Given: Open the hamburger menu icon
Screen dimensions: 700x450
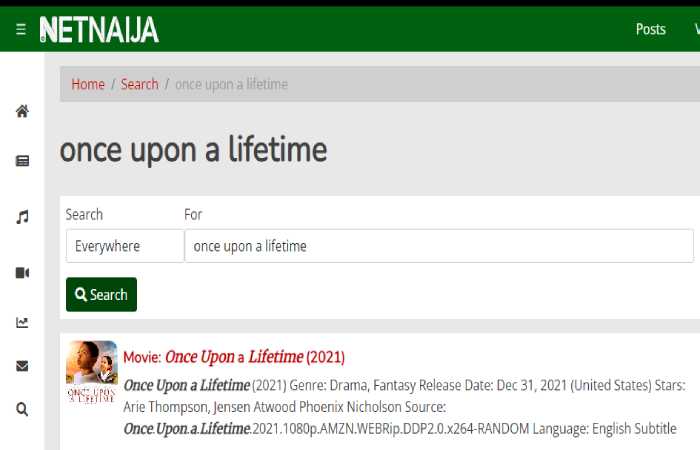Looking at the screenshot, I should pyautogui.click(x=21, y=29).
